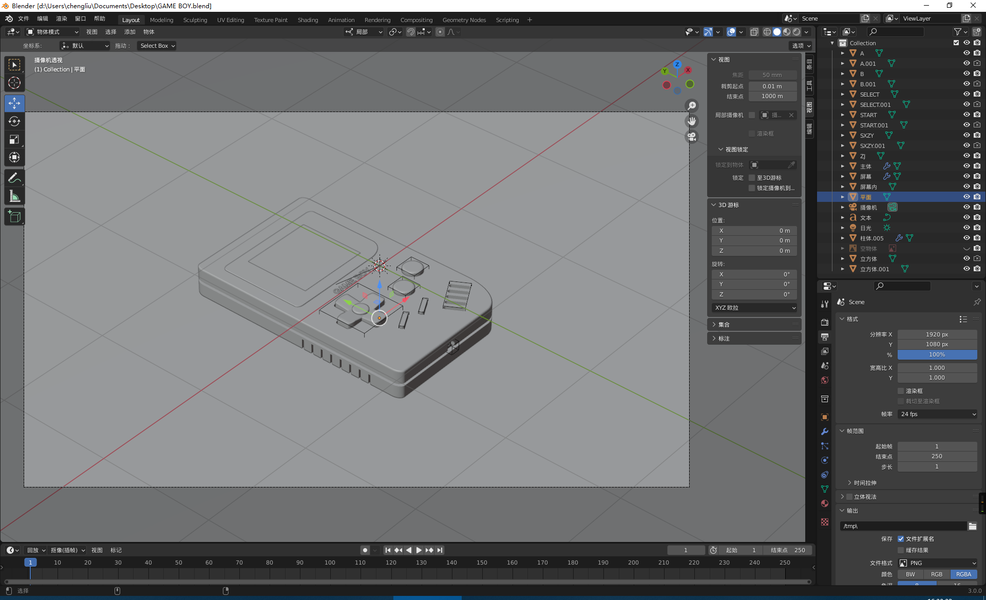
Task: Open the Physics properties tab
Action: pos(824,460)
